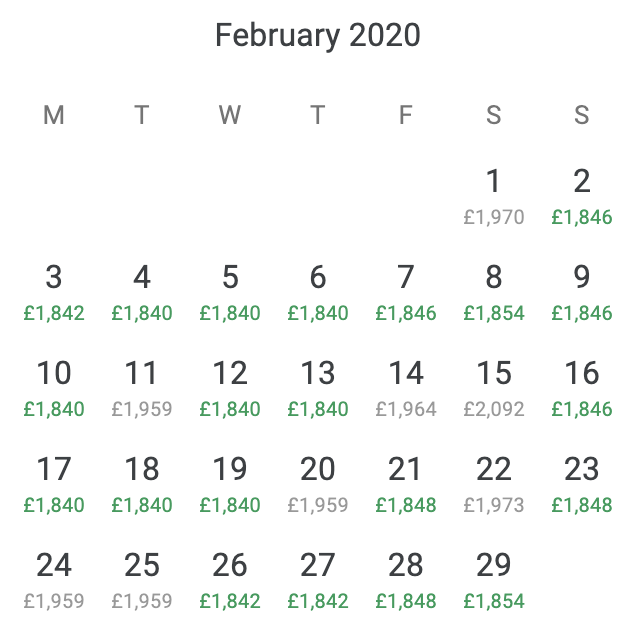Viewport: 644px width, 638px height.
Task: Select February 5 date cell
Action: tap(230, 293)
